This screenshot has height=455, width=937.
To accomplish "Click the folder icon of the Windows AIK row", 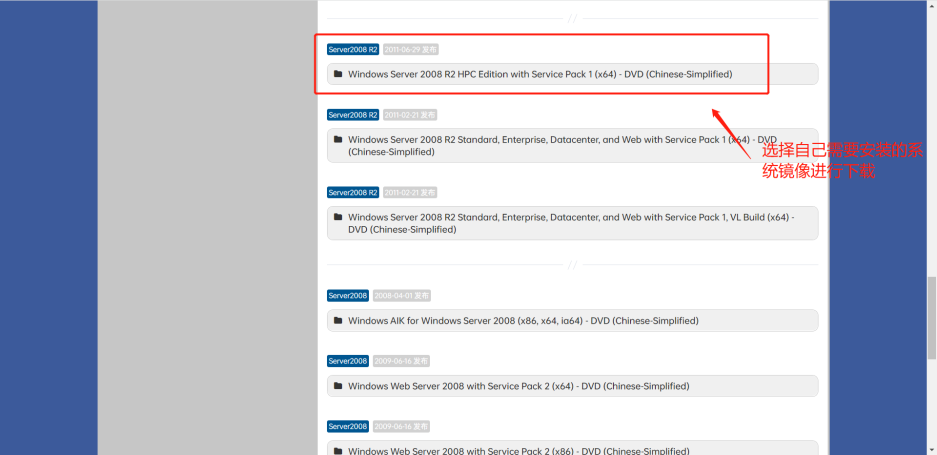I will click(338, 320).
